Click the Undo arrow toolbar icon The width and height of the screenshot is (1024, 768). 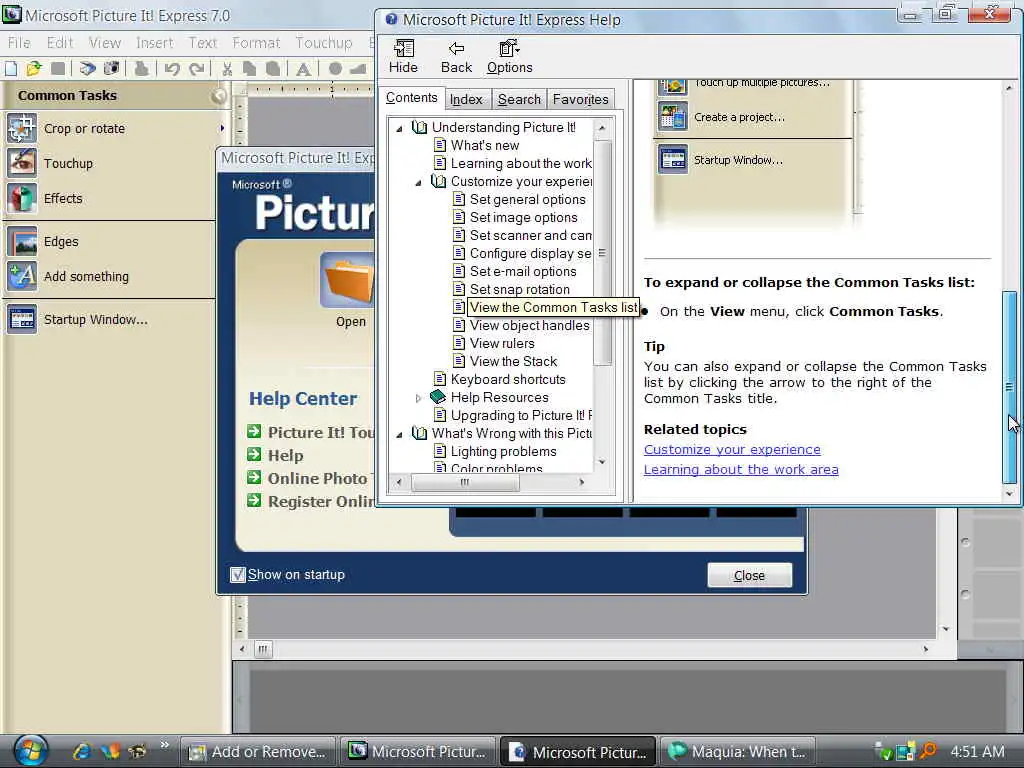tap(172, 69)
